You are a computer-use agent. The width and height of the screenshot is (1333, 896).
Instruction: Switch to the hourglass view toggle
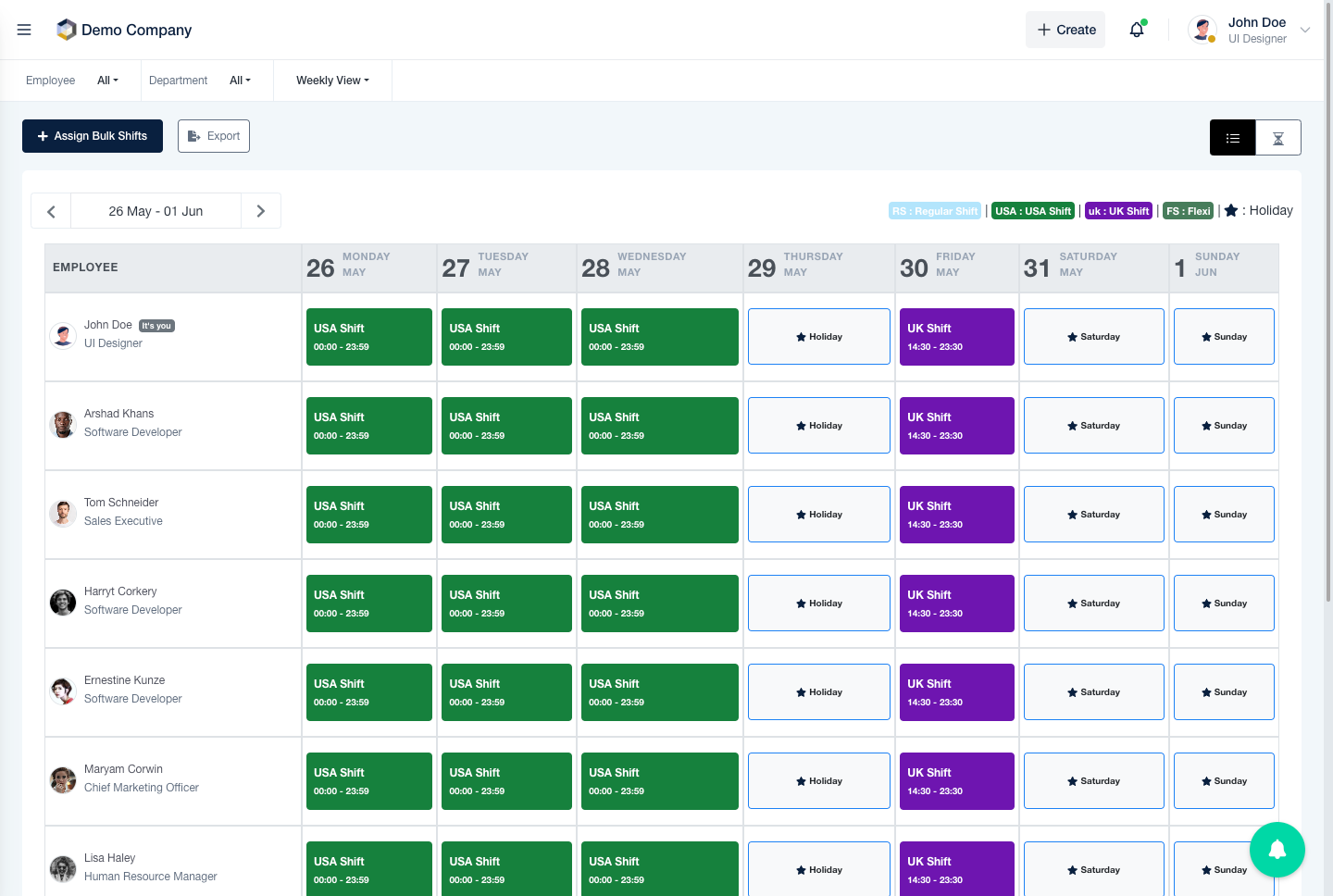(x=1277, y=138)
